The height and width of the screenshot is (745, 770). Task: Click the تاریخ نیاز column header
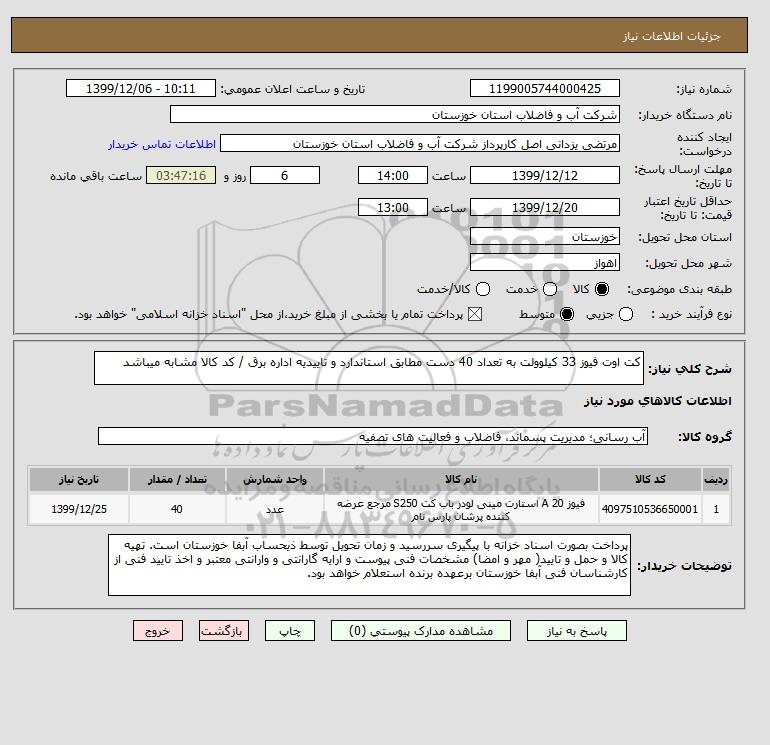point(79,479)
